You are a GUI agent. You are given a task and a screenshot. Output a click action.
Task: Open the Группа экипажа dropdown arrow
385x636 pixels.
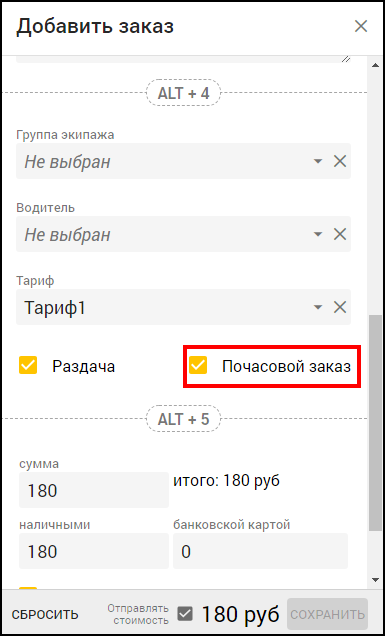318,162
